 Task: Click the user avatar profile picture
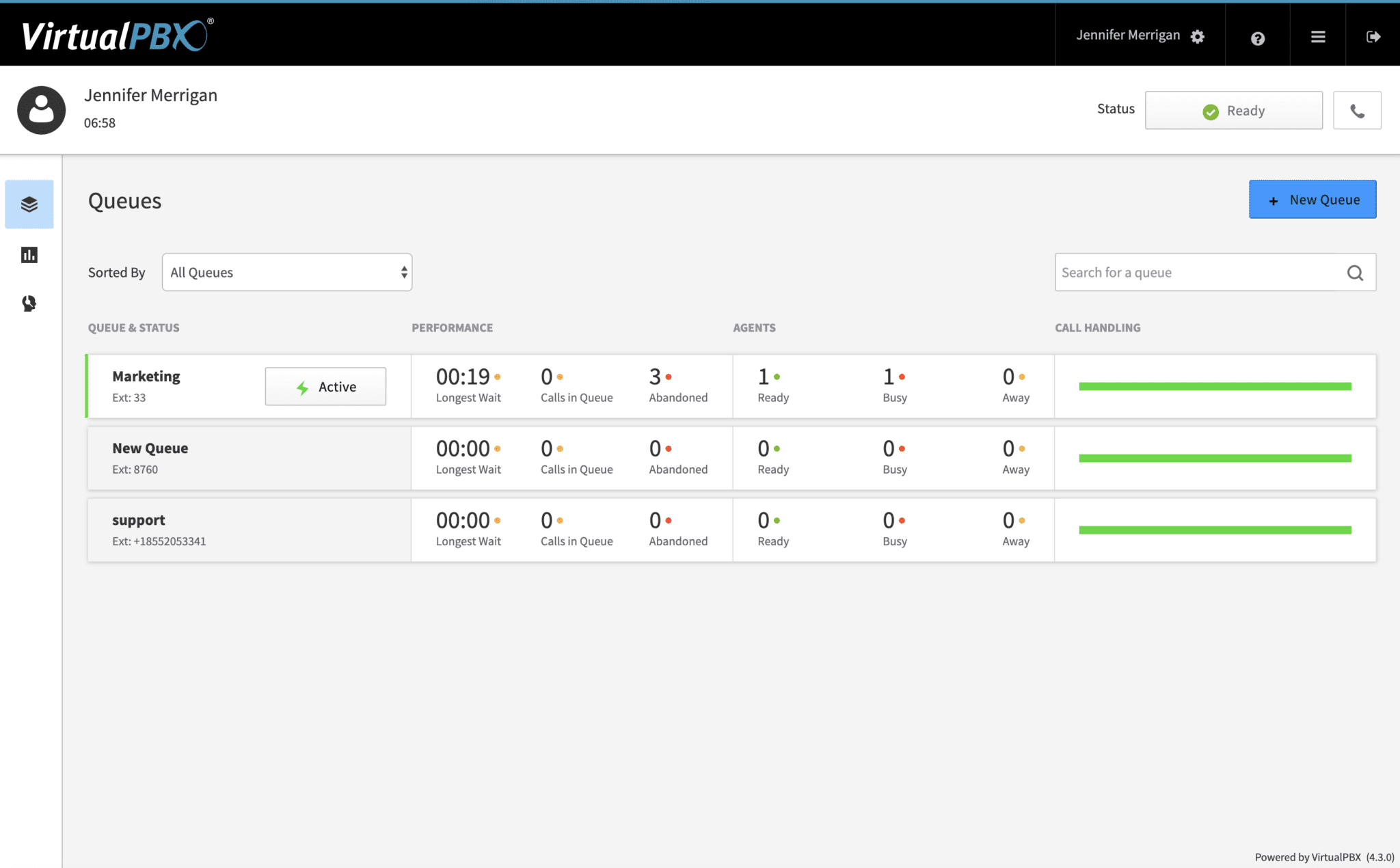click(41, 110)
